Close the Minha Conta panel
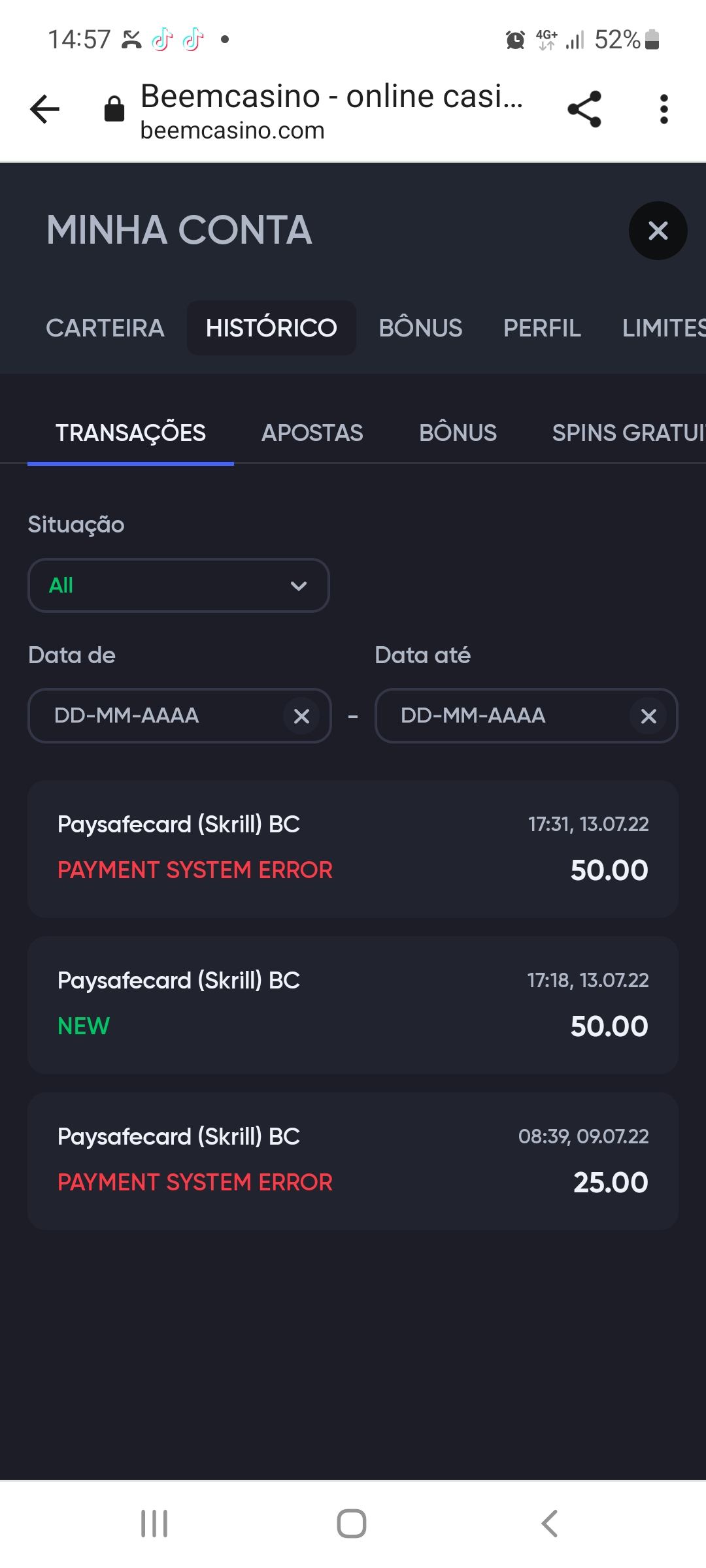This screenshot has height=1568, width=706. tap(658, 231)
